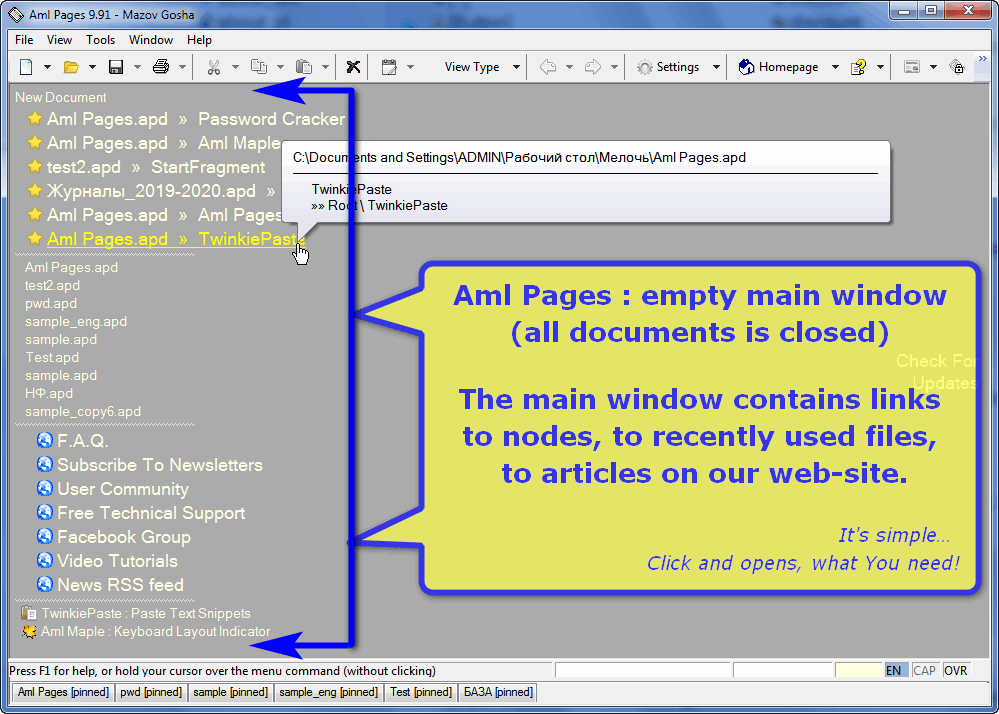
Task: Expand the Save dropdown arrow
Action: [137, 67]
